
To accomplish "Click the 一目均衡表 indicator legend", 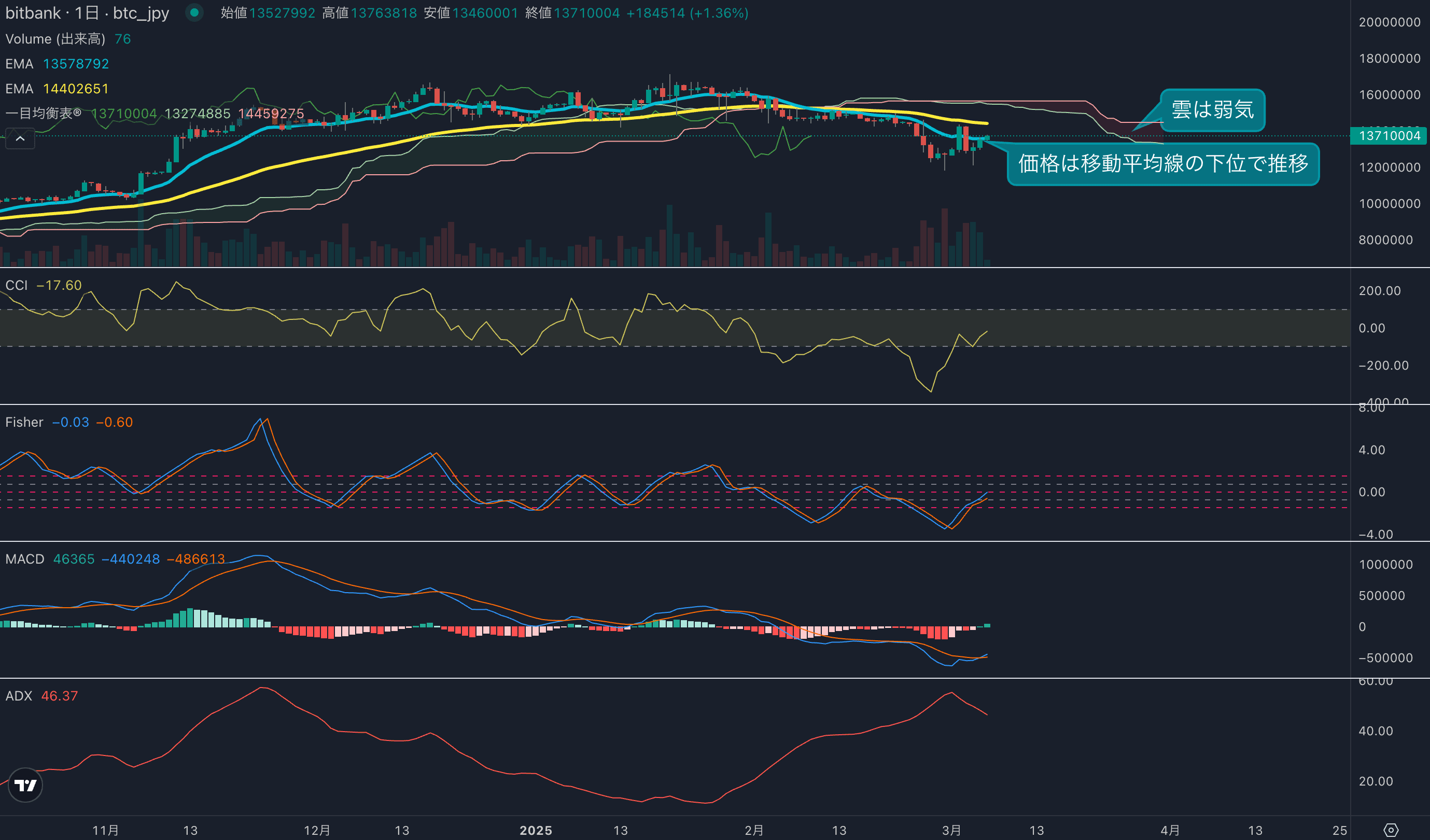I will (43, 114).
